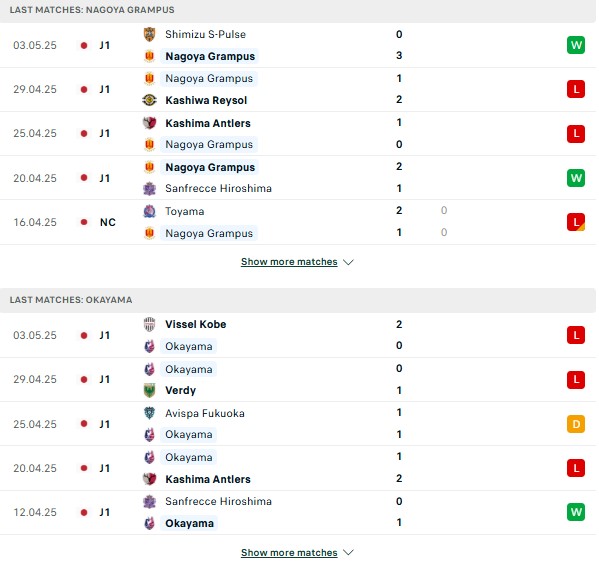Click the green W badge for Shimizu S-Pulse match
The width and height of the screenshot is (599, 573).
pyautogui.click(x=576, y=45)
